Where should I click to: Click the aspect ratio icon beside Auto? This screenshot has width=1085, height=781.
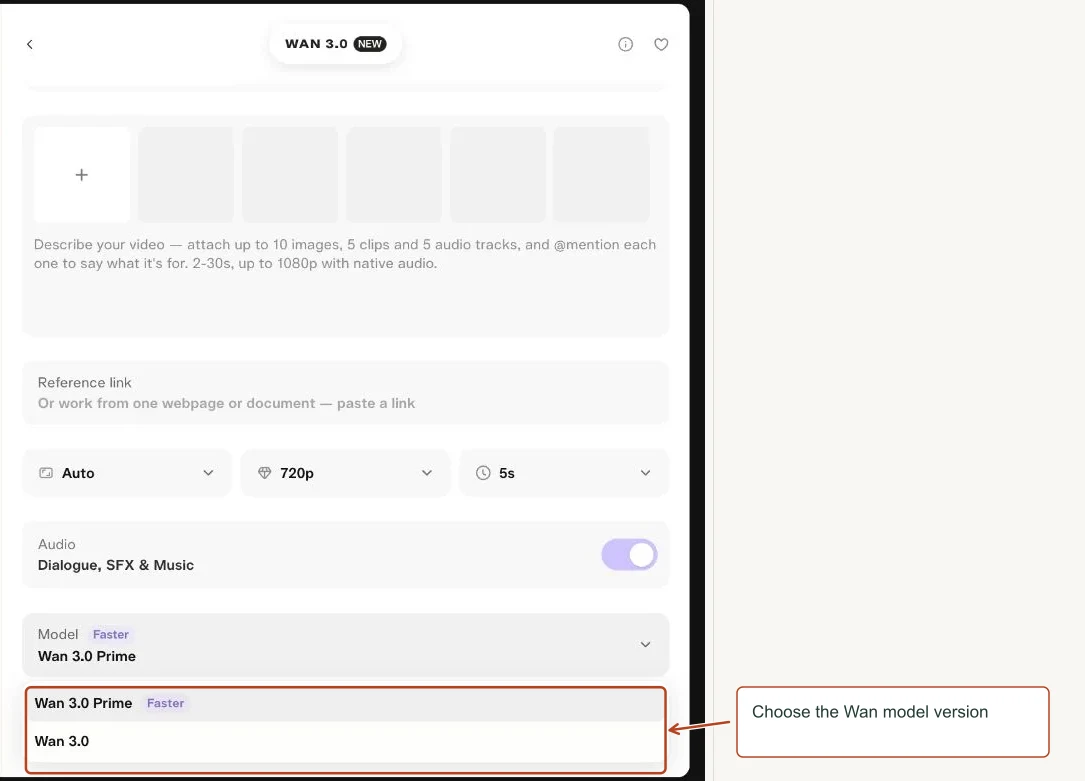(x=46, y=473)
